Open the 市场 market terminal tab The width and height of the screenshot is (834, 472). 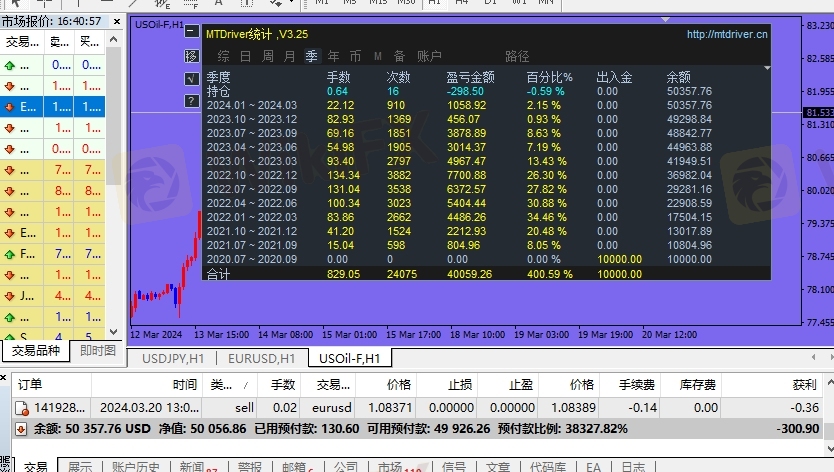coord(390,467)
